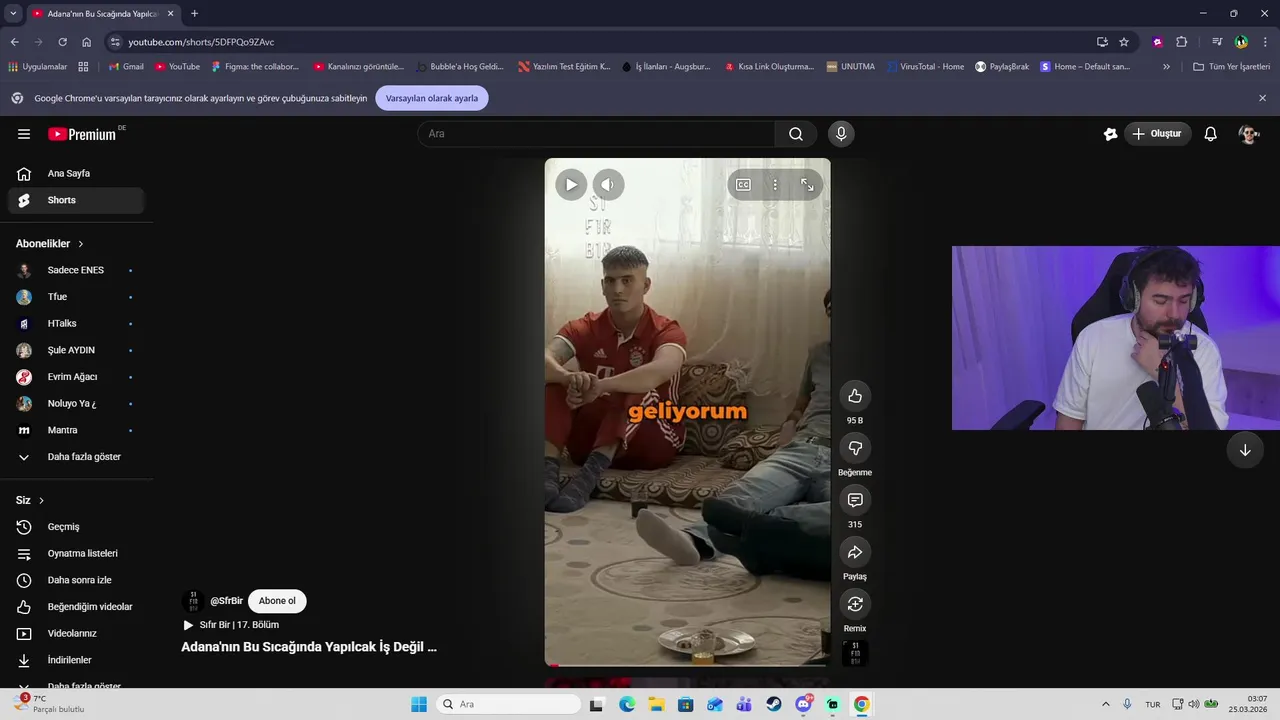The image size is (1280, 720).
Task: Like this Short (95 B)
Action: [855, 396]
